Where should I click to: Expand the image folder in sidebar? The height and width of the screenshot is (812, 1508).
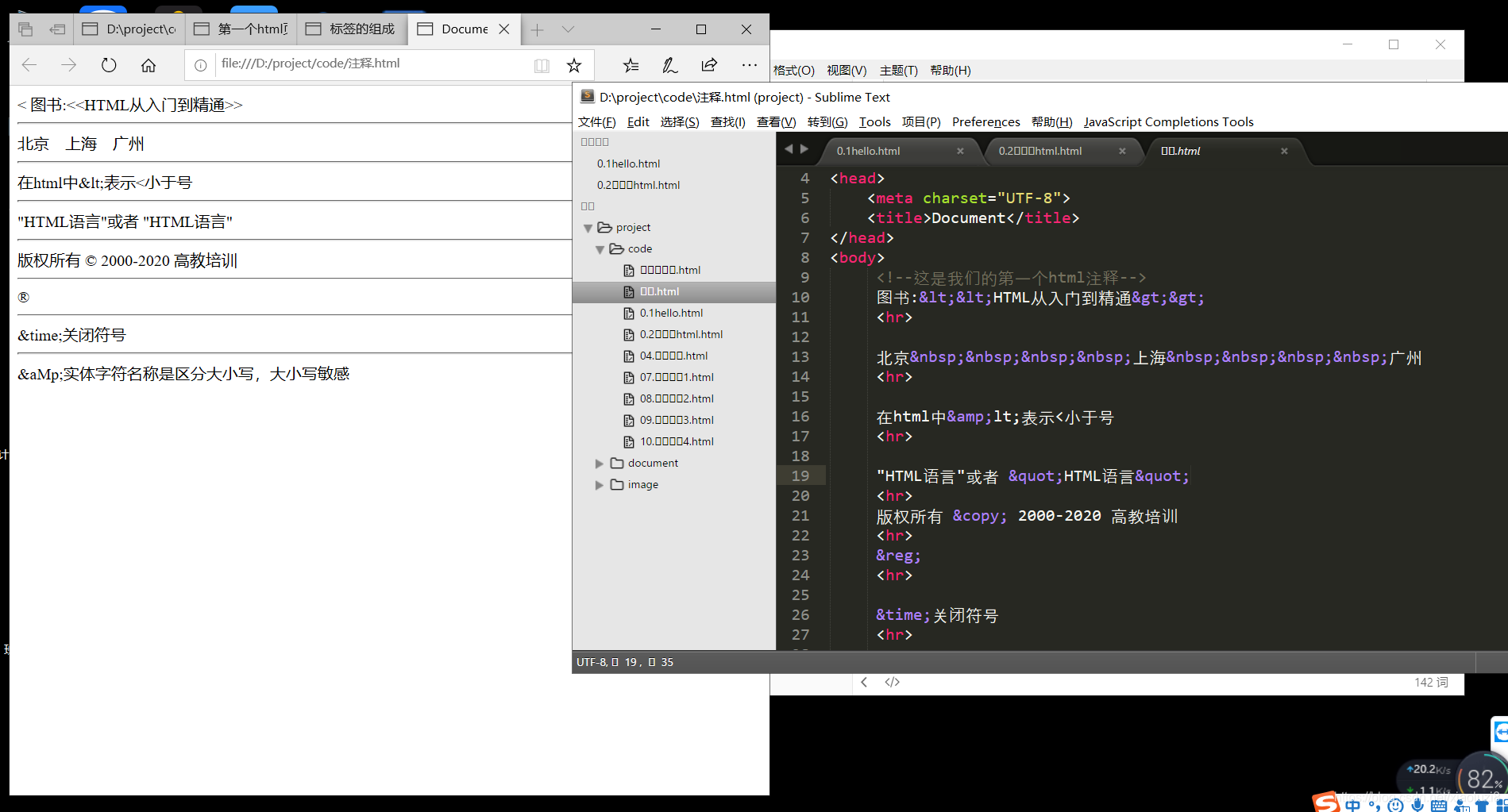tap(600, 485)
